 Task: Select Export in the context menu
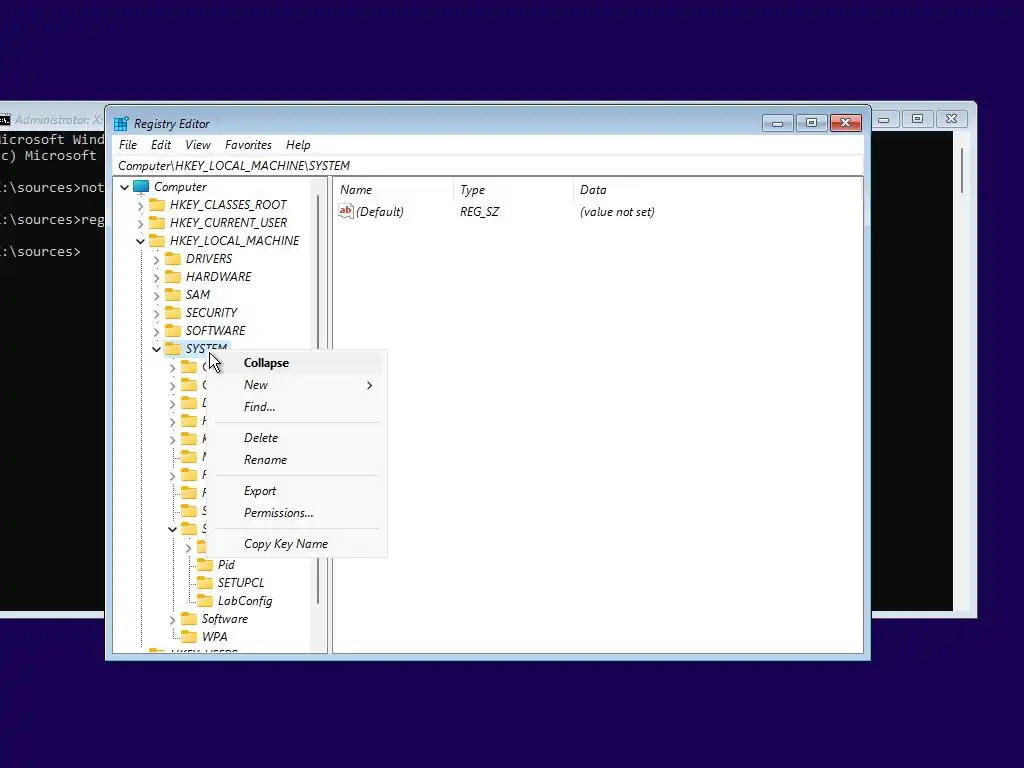pyautogui.click(x=298, y=491)
